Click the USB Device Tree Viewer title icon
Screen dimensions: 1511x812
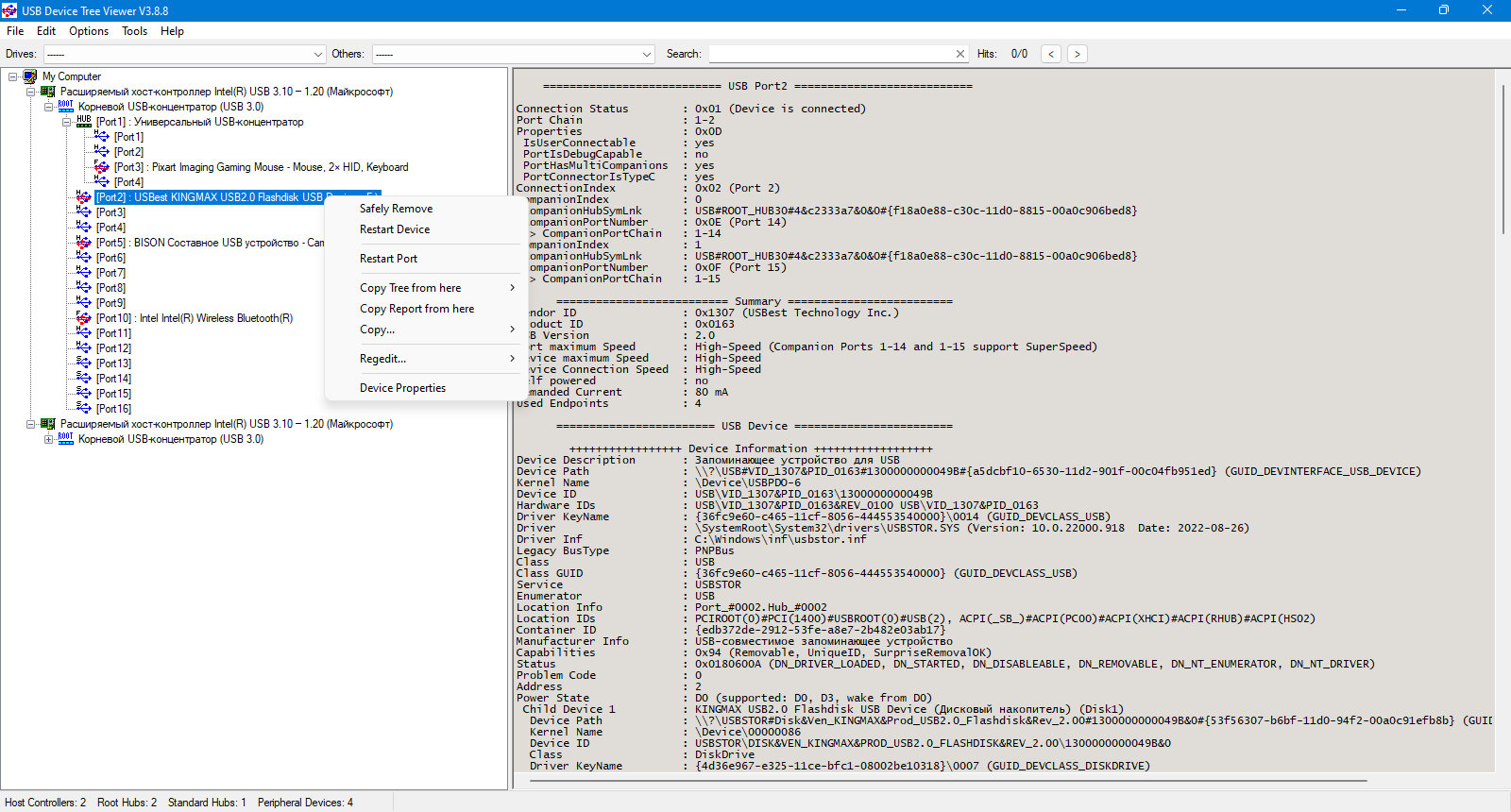click(x=9, y=10)
